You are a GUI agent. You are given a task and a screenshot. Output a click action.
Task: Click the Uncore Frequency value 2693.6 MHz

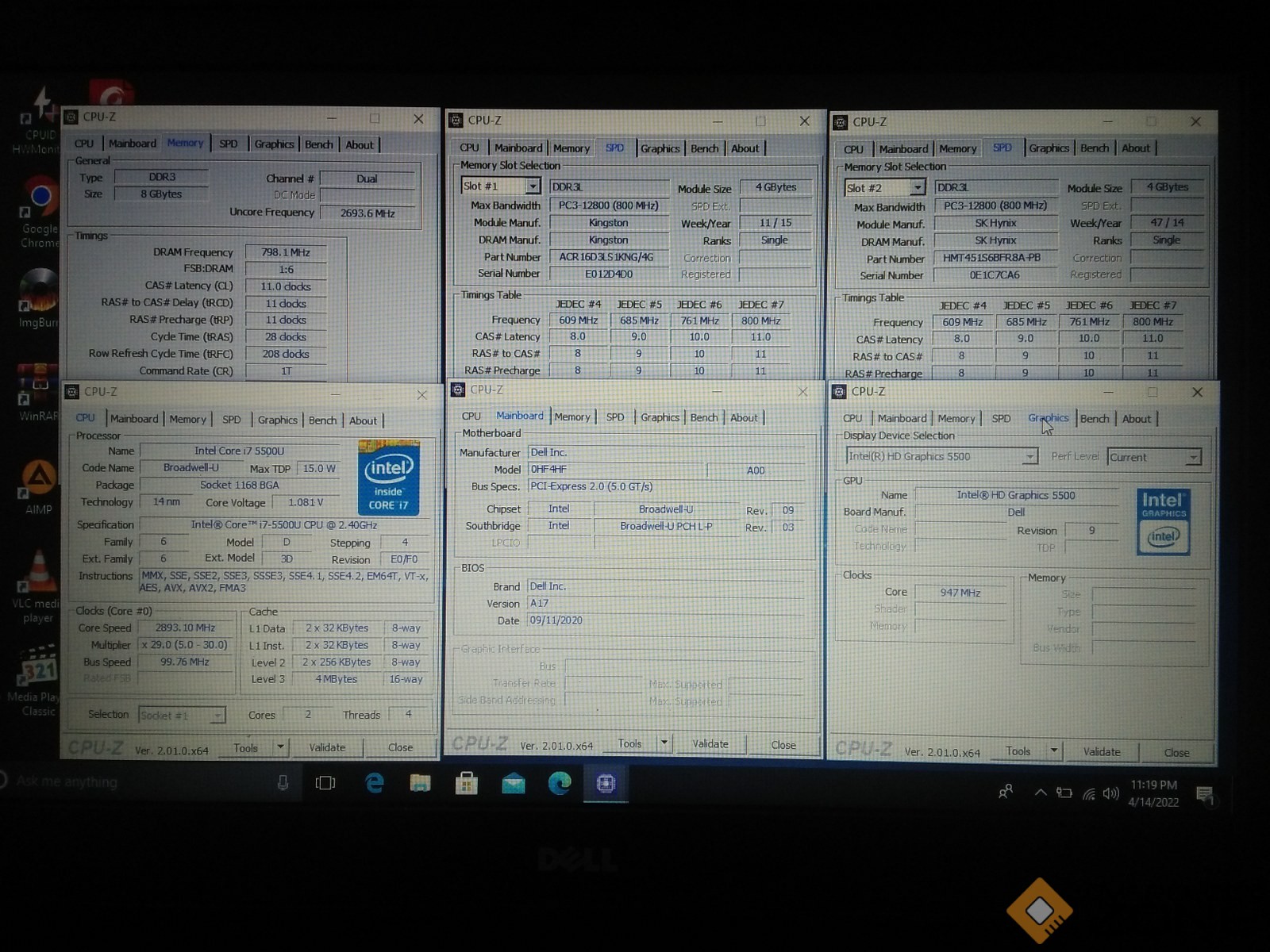[368, 213]
